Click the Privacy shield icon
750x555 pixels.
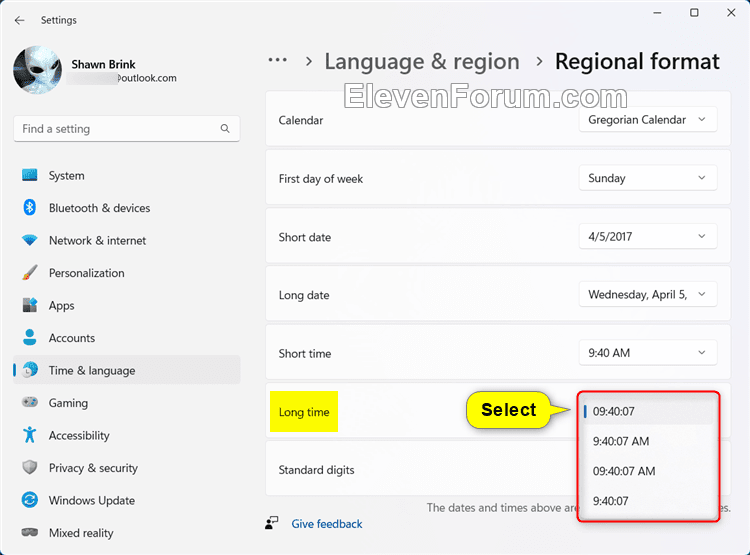point(30,467)
